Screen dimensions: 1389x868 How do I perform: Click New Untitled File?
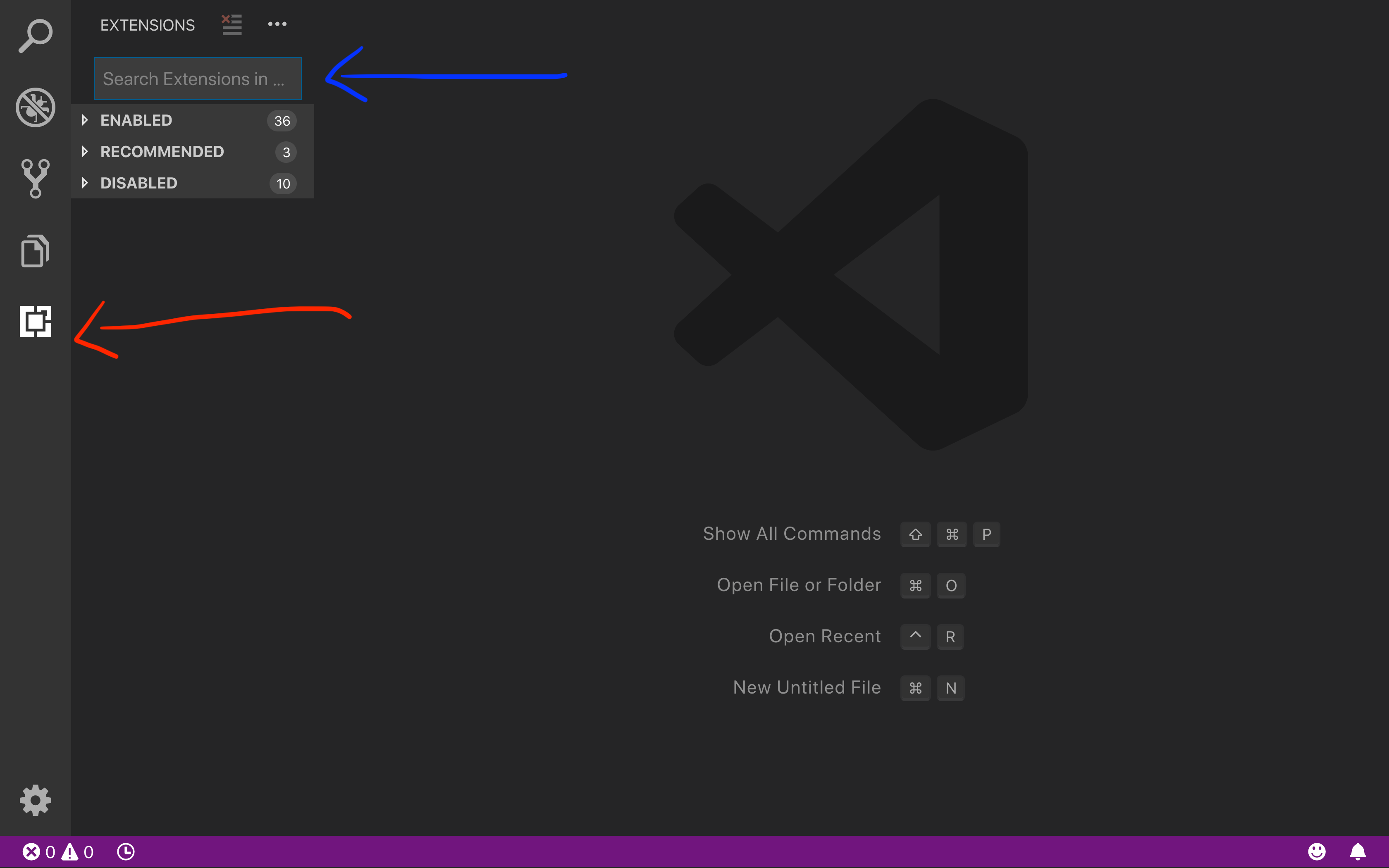(x=807, y=687)
